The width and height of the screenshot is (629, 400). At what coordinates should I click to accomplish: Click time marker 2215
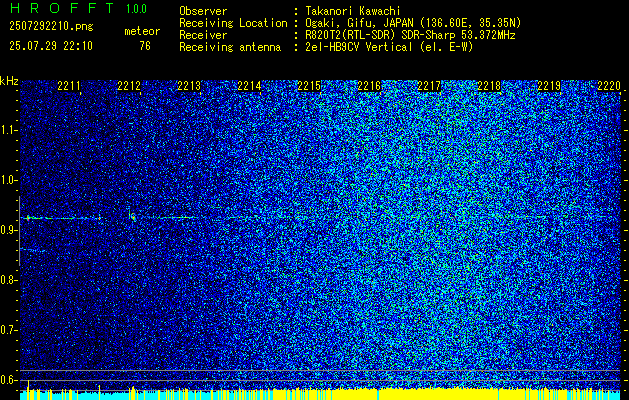309,86
